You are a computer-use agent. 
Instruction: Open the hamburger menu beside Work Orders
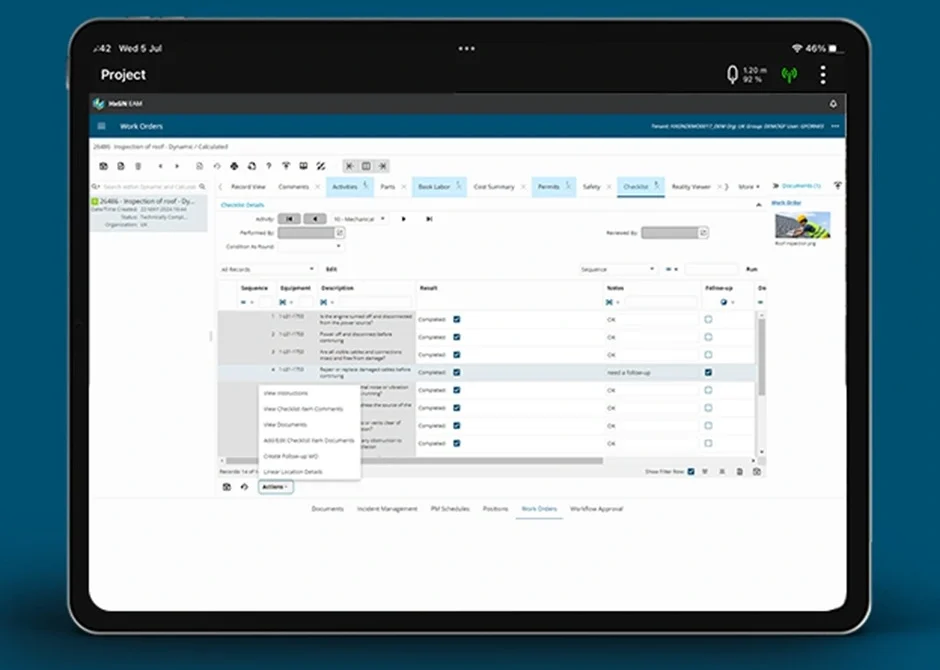pos(101,127)
